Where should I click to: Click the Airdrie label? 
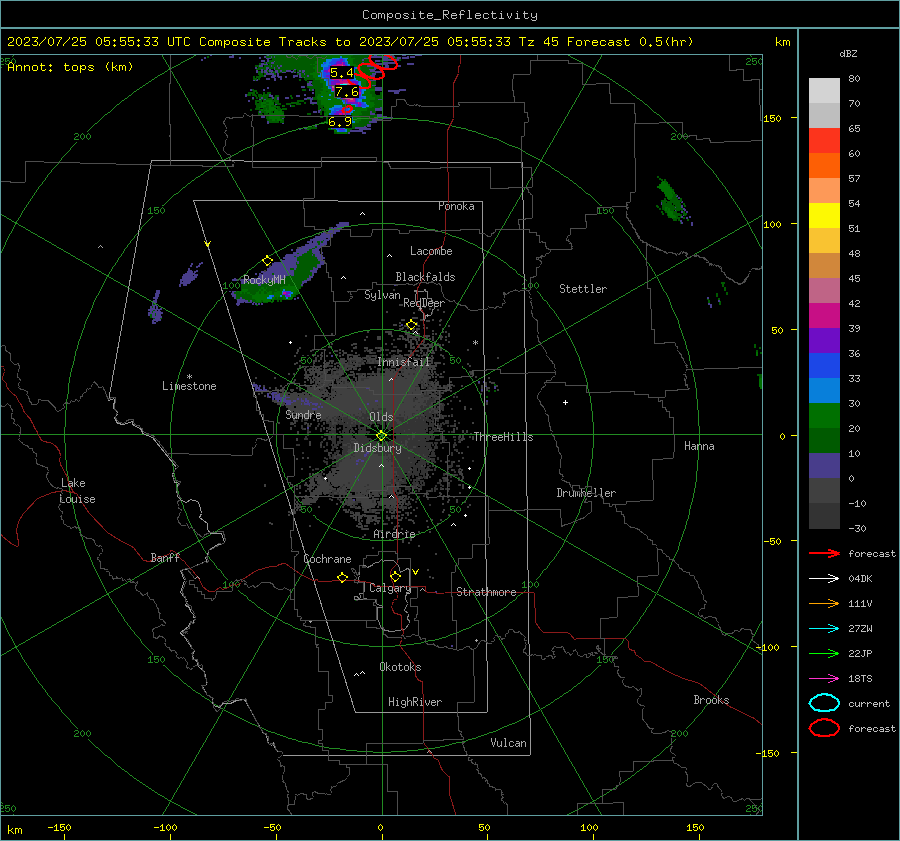[x=394, y=534]
